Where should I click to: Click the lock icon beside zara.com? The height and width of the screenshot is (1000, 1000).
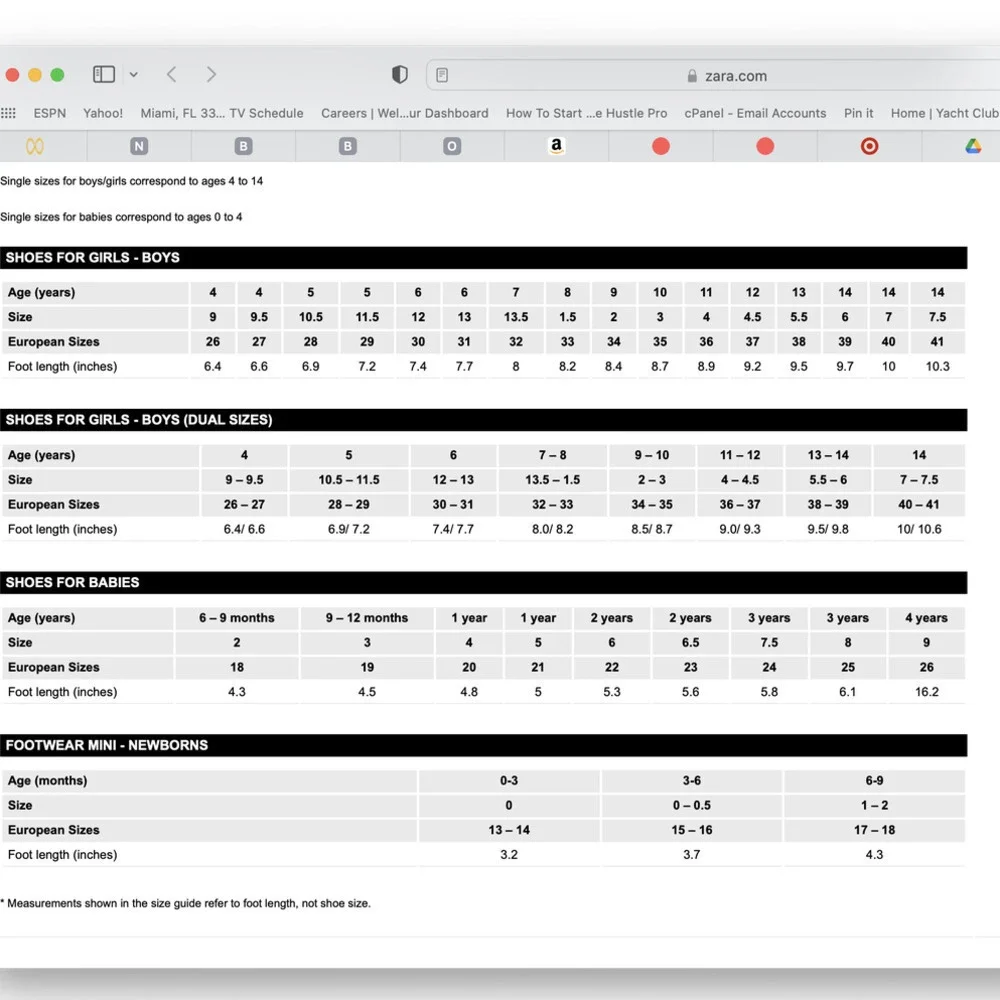pos(692,76)
